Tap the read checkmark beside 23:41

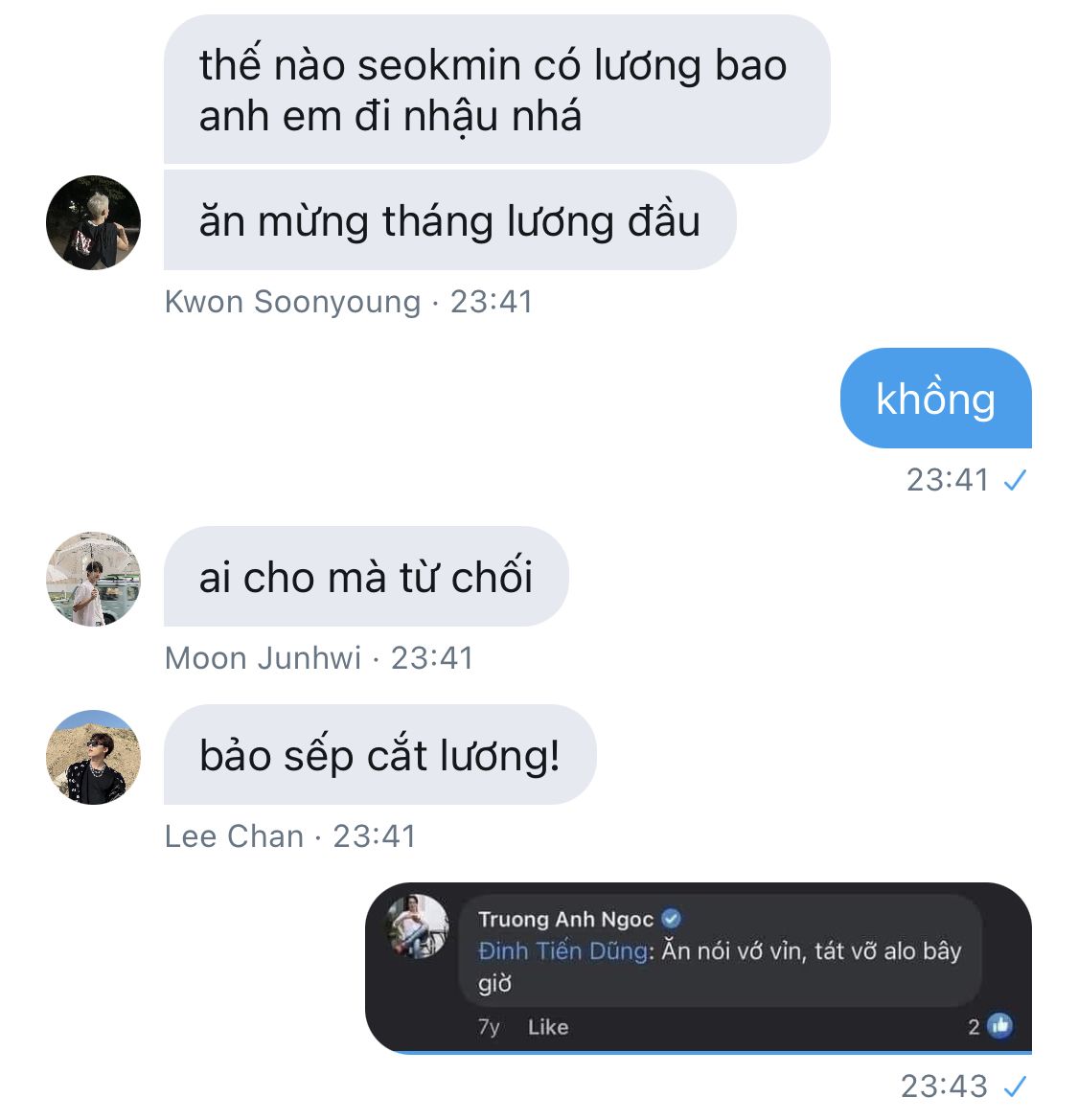pyautogui.click(x=1015, y=480)
